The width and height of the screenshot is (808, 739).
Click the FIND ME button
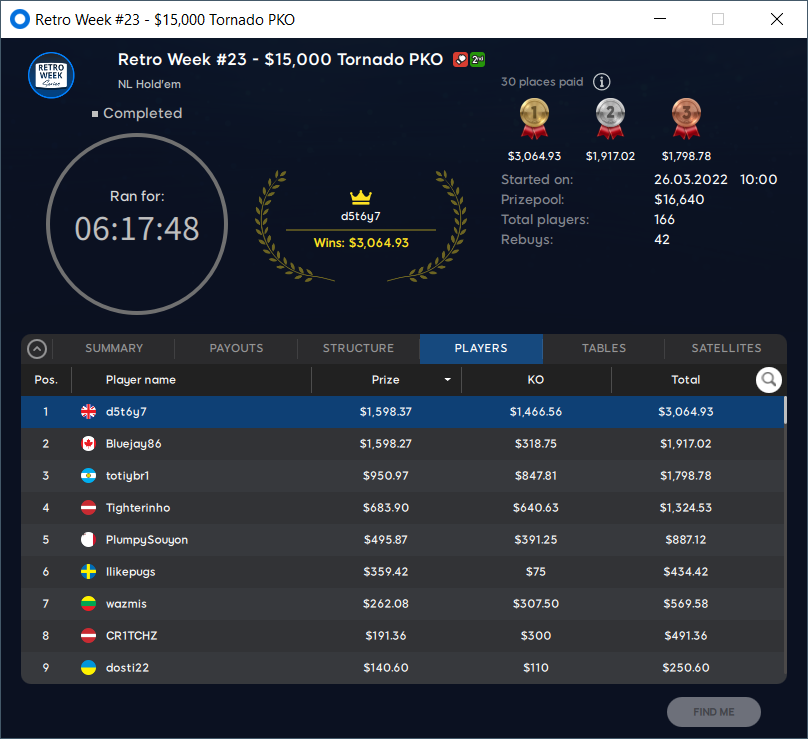714,712
